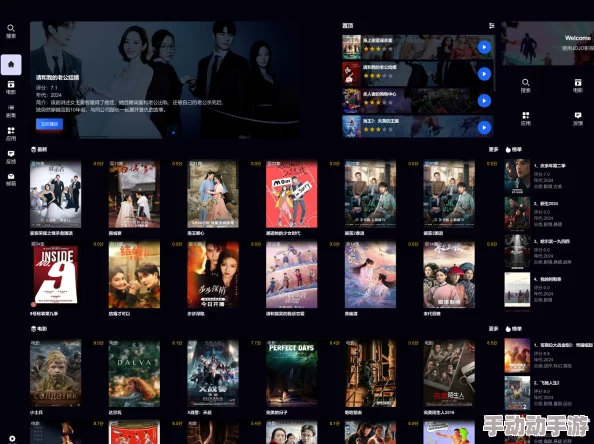Open the Series (剧集) section in left sidebar
Viewport: 594px width, 444px height.
click(x=11, y=111)
